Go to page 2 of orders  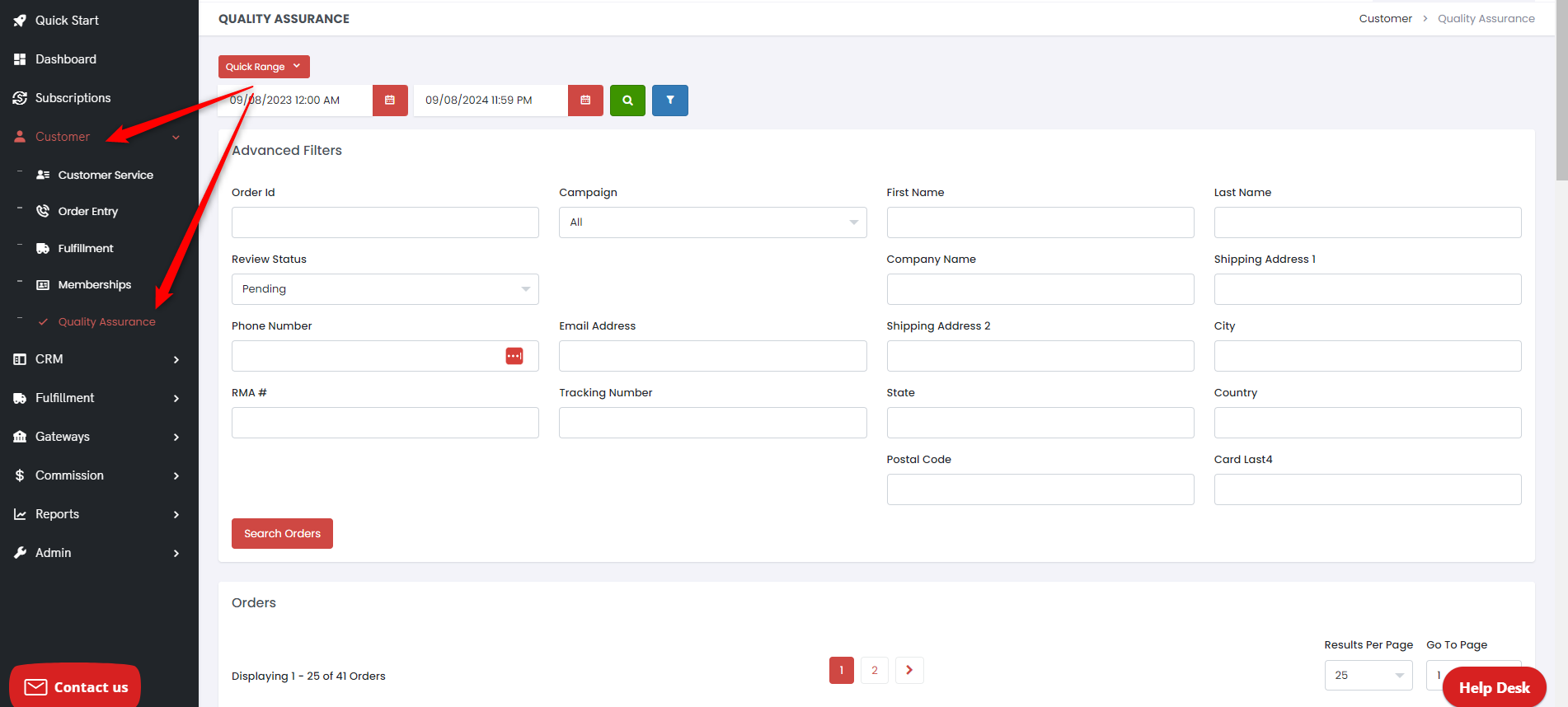point(874,670)
